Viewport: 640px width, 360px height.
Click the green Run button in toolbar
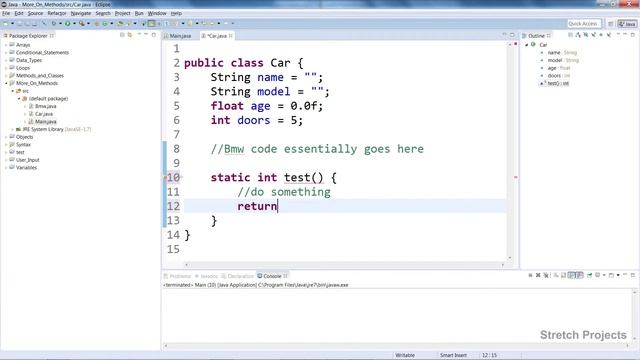coord(67,24)
